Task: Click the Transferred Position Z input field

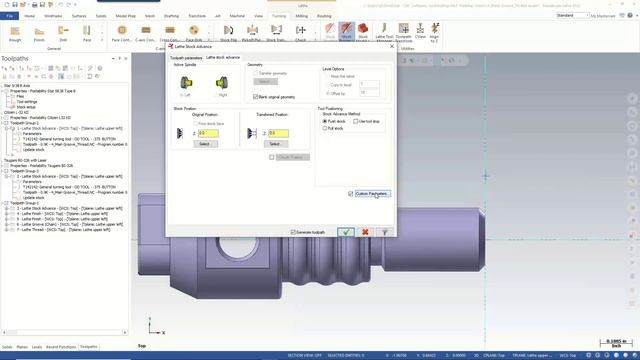Action: (278, 133)
